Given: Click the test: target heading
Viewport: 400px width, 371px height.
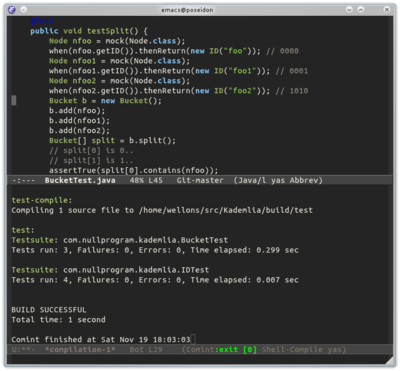Looking at the screenshot, I should (23, 230).
